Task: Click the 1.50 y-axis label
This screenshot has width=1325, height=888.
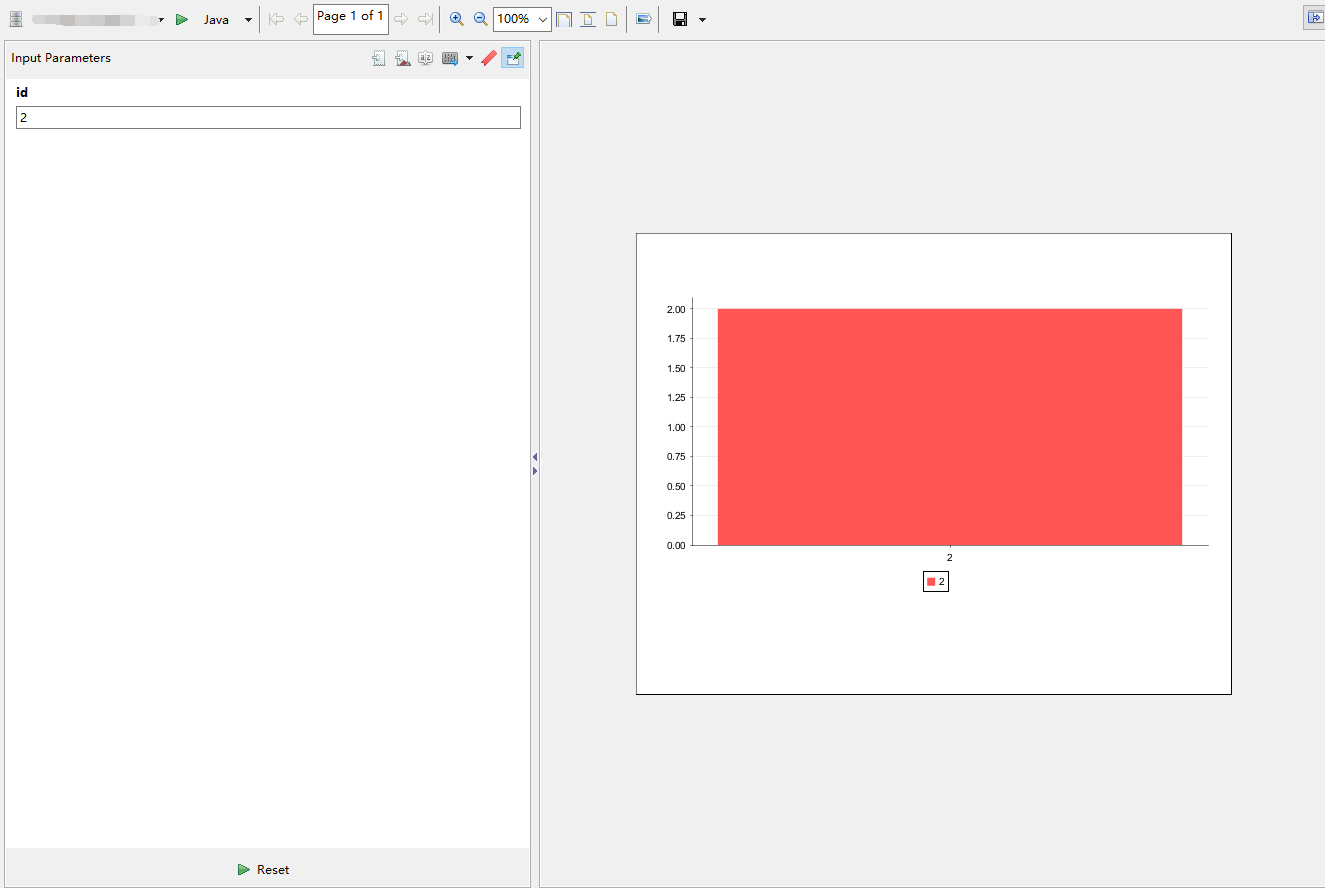Action: (x=676, y=368)
